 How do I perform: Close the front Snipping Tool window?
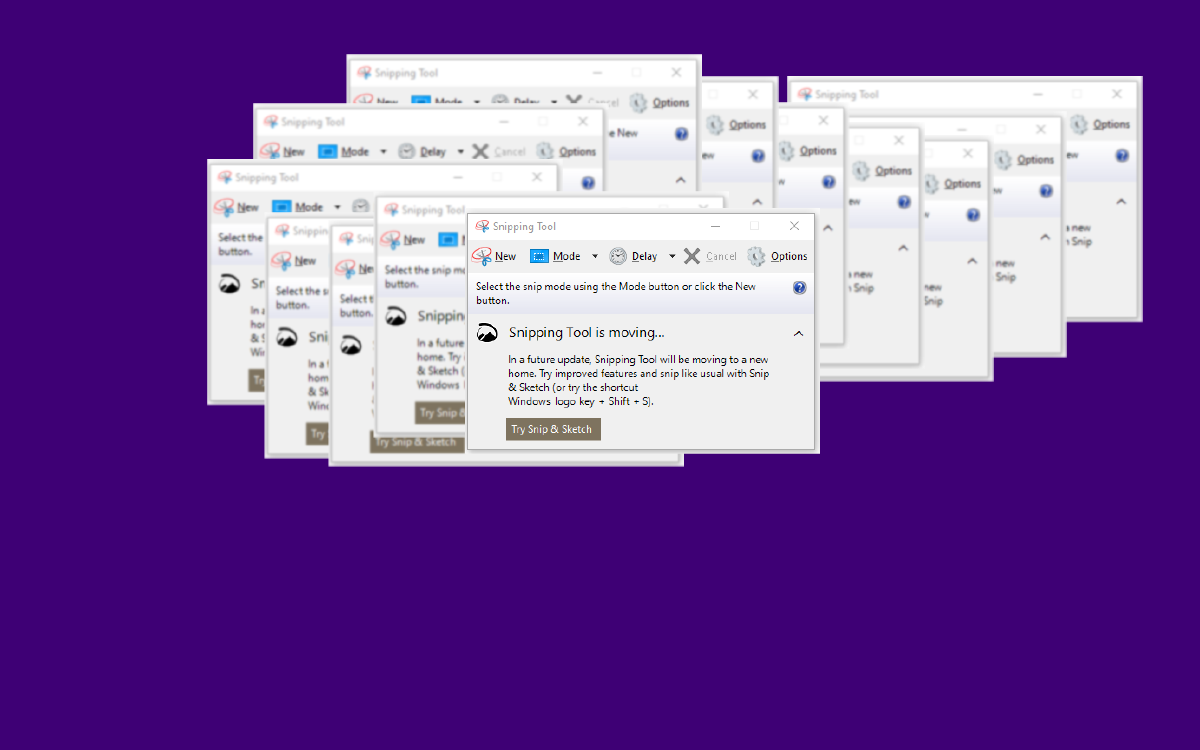(794, 226)
